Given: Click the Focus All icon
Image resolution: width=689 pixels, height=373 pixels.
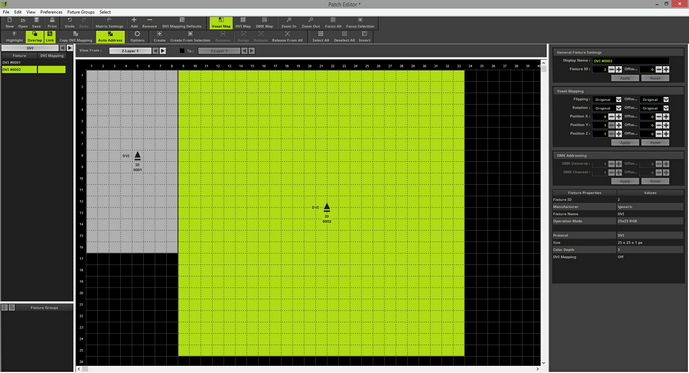Looking at the screenshot, I should click(333, 23).
